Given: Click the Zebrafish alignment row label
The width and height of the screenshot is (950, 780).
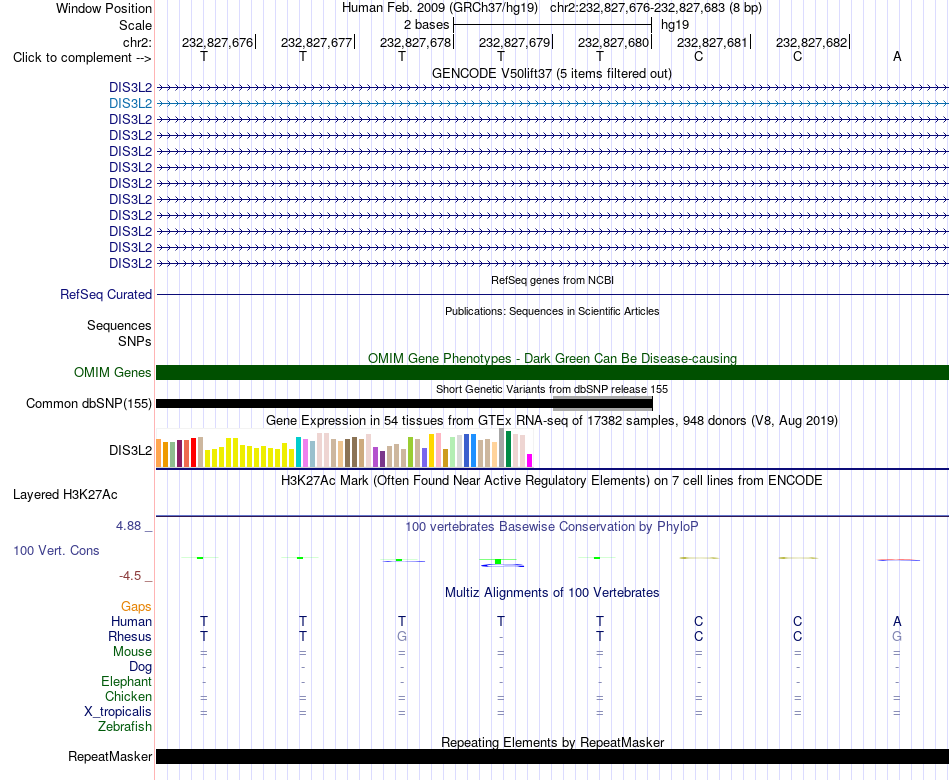Looking at the screenshot, I should [x=125, y=726].
